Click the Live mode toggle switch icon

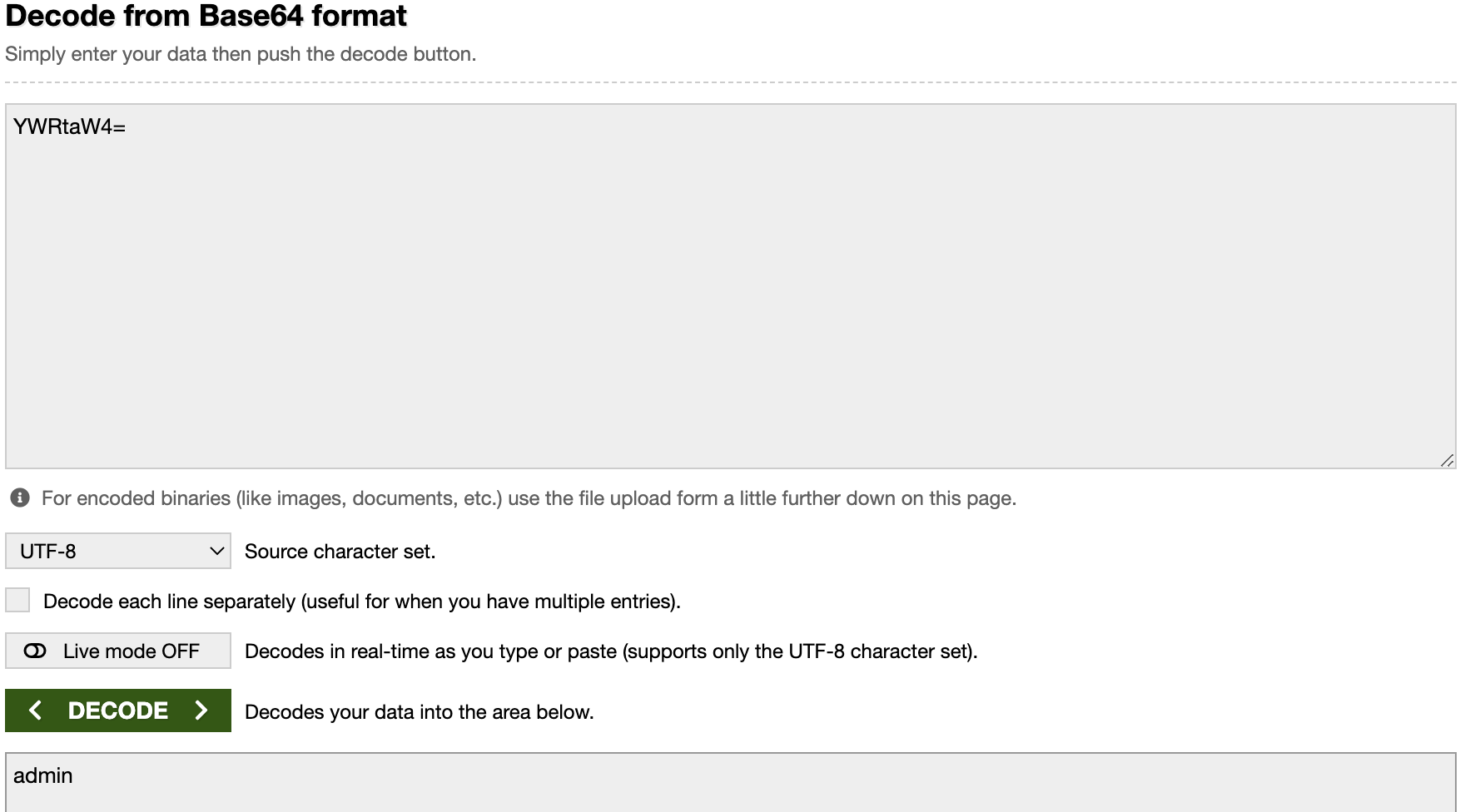coord(35,651)
